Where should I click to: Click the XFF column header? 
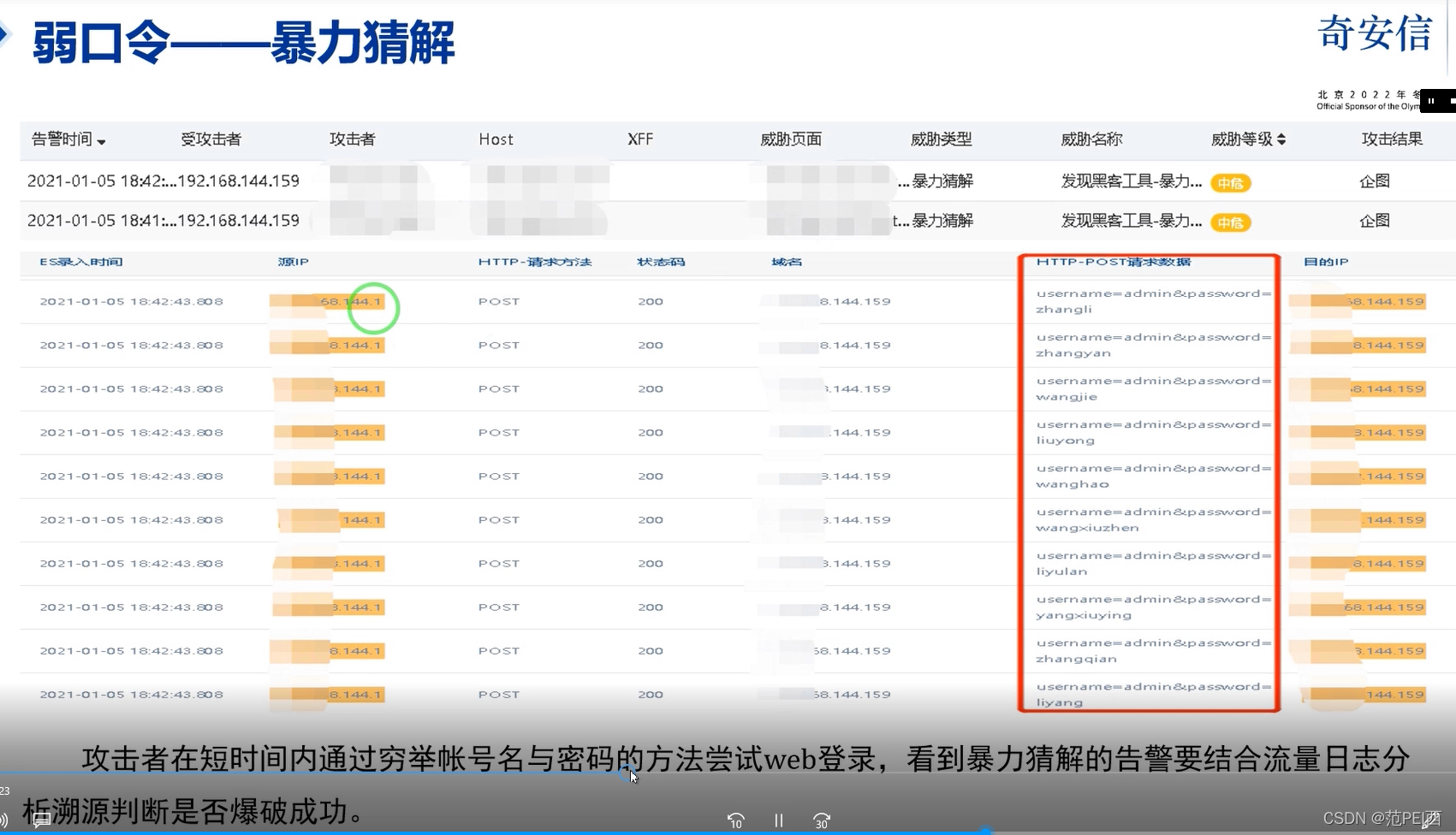tap(639, 139)
